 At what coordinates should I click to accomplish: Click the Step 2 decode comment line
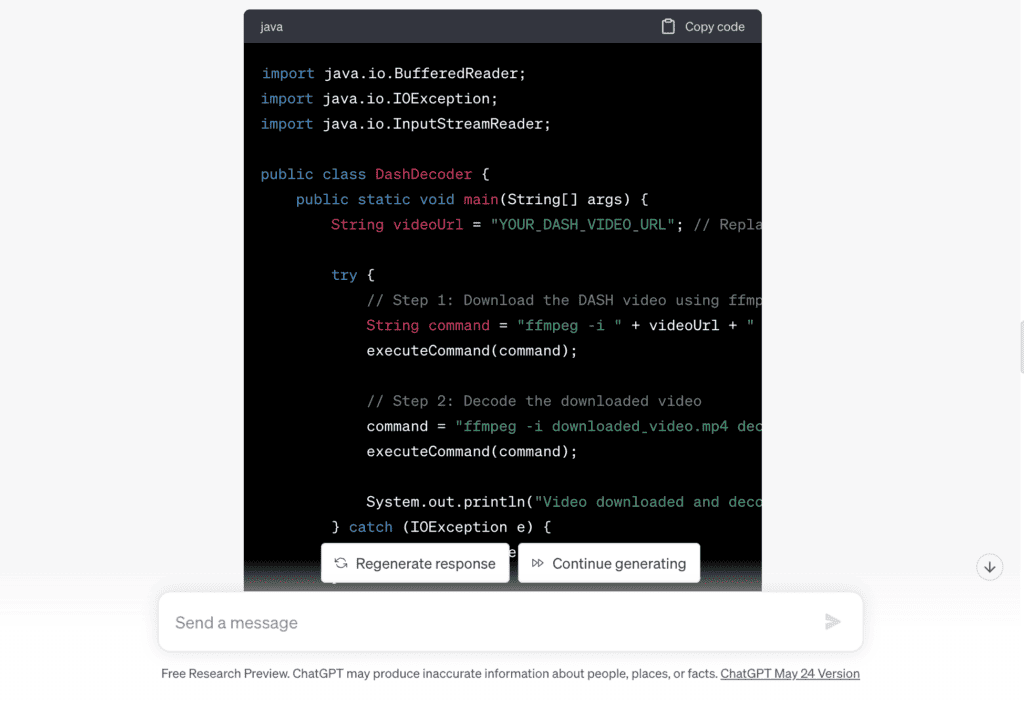(534, 401)
